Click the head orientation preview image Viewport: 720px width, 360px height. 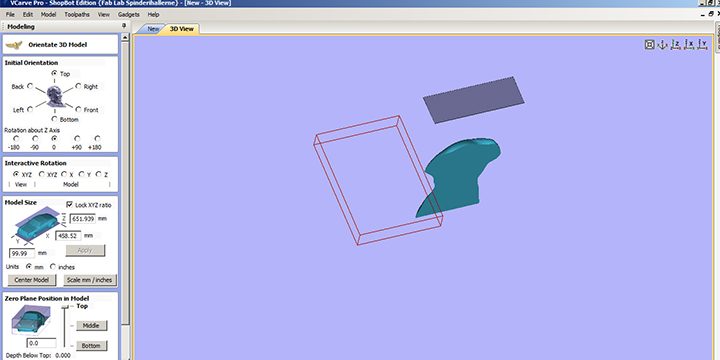point(55,96)
